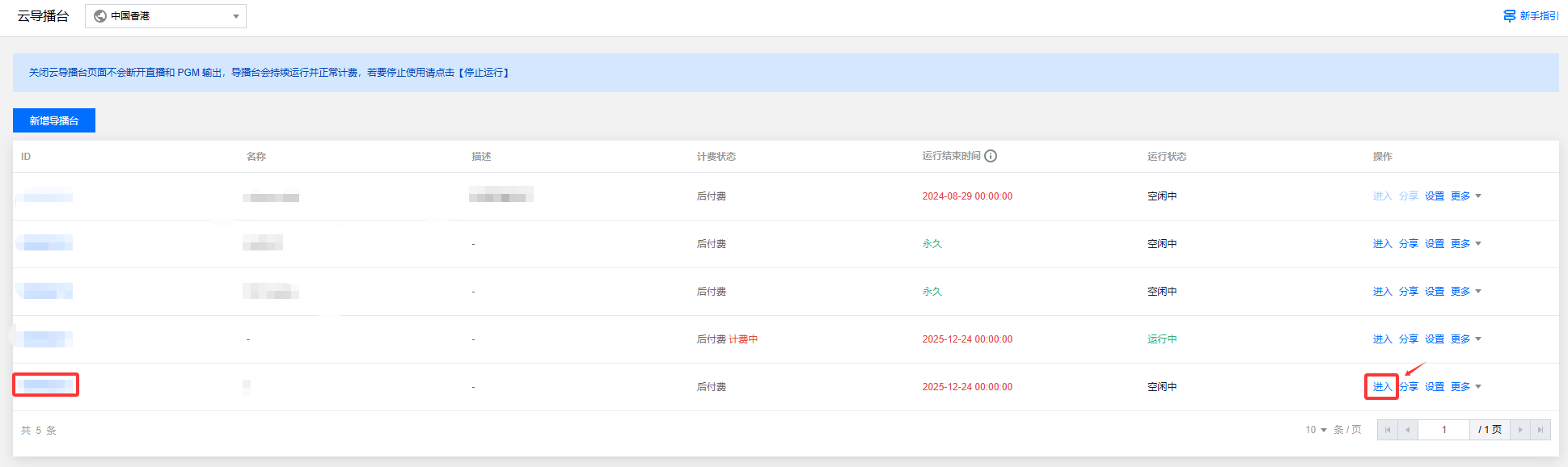The height and width of the screenshot is (467, 1568).
Task: Go to the last page arrow
Action: pos(1541,430)
